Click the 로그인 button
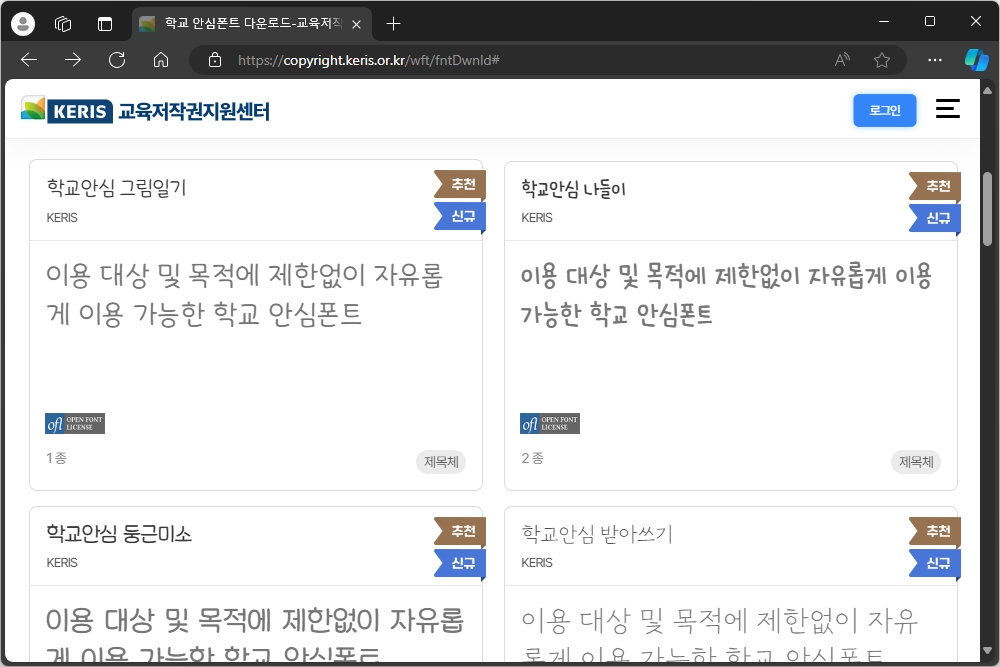Screen dimensions: 1000x667 [885, 110]
